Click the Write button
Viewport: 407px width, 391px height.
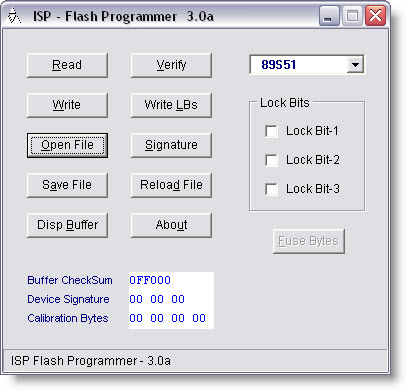click(67, 105)
